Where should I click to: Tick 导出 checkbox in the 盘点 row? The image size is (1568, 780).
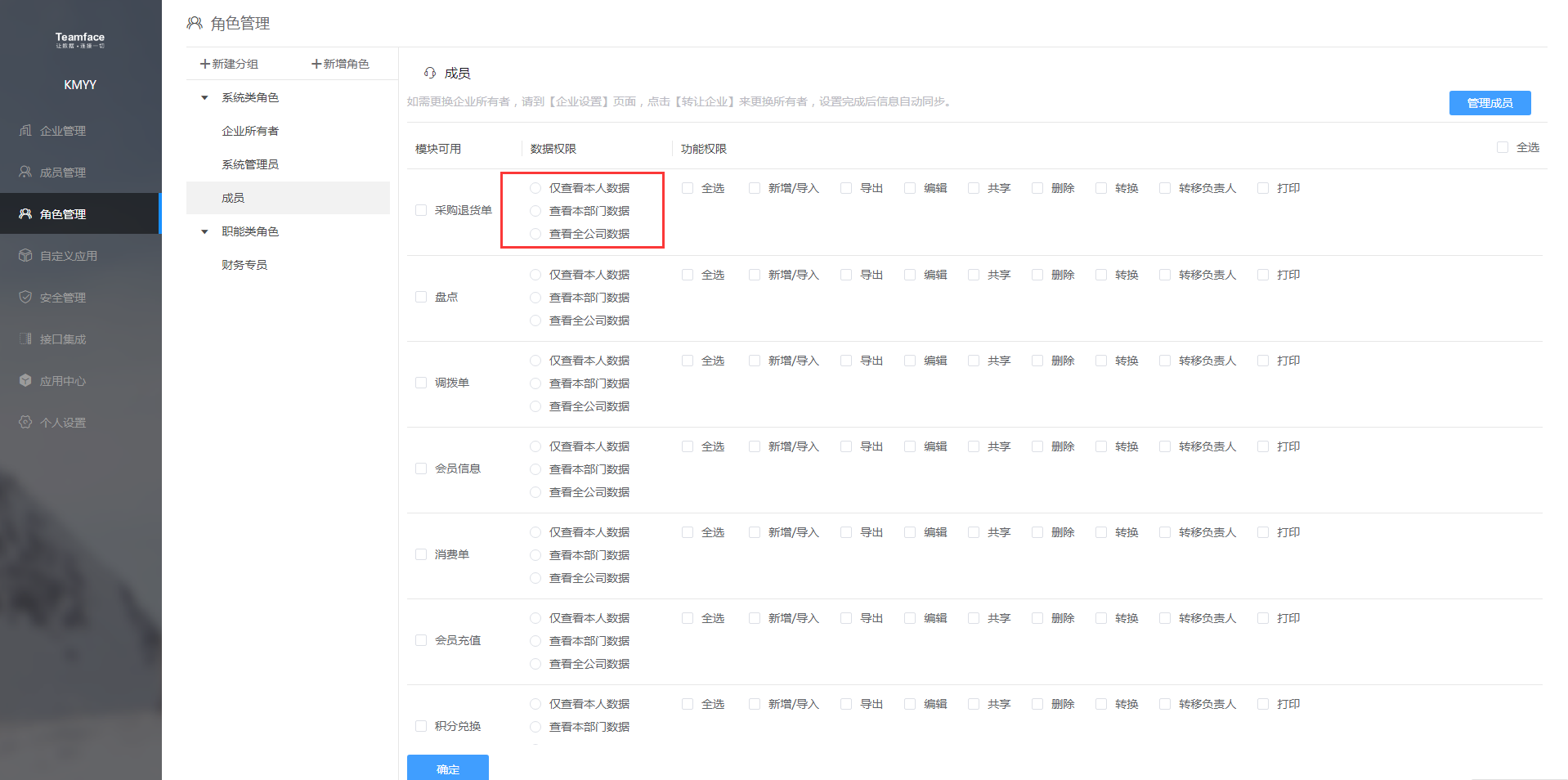point(846,275)
